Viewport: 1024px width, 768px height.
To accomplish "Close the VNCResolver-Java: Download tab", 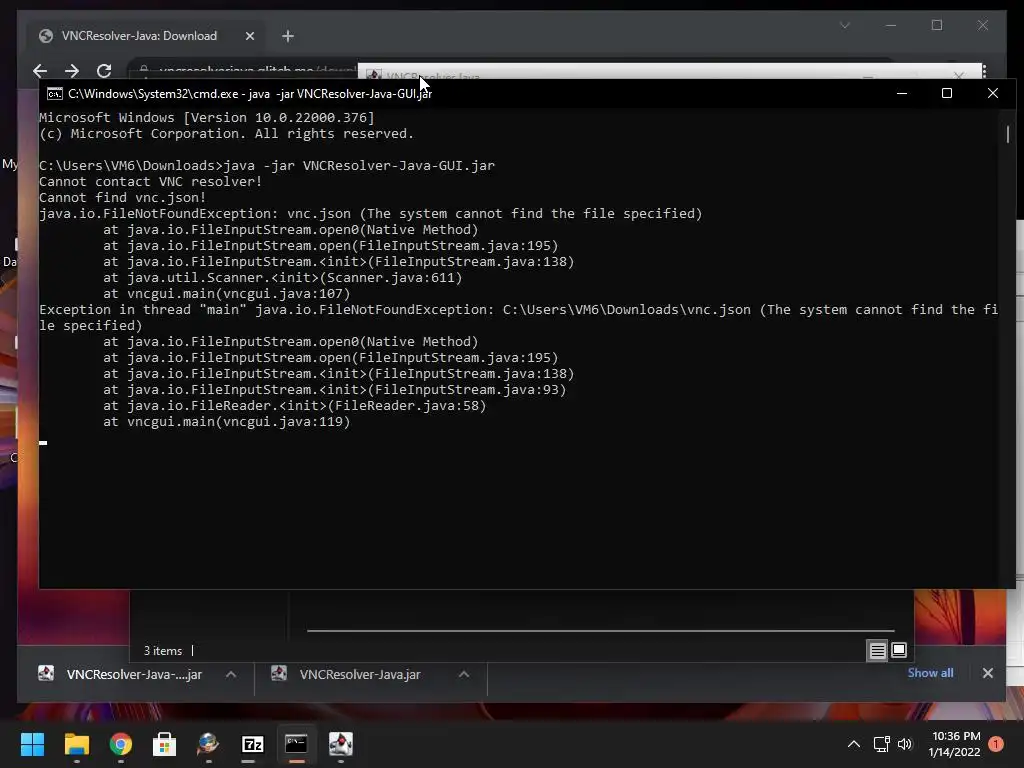I will click(249, 37).
